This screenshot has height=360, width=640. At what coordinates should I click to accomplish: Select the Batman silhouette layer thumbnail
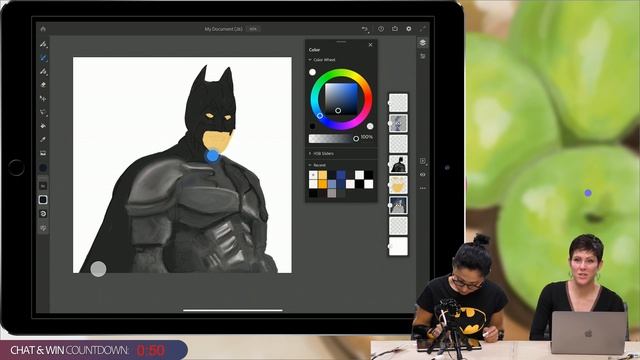(x=398, y=164)
